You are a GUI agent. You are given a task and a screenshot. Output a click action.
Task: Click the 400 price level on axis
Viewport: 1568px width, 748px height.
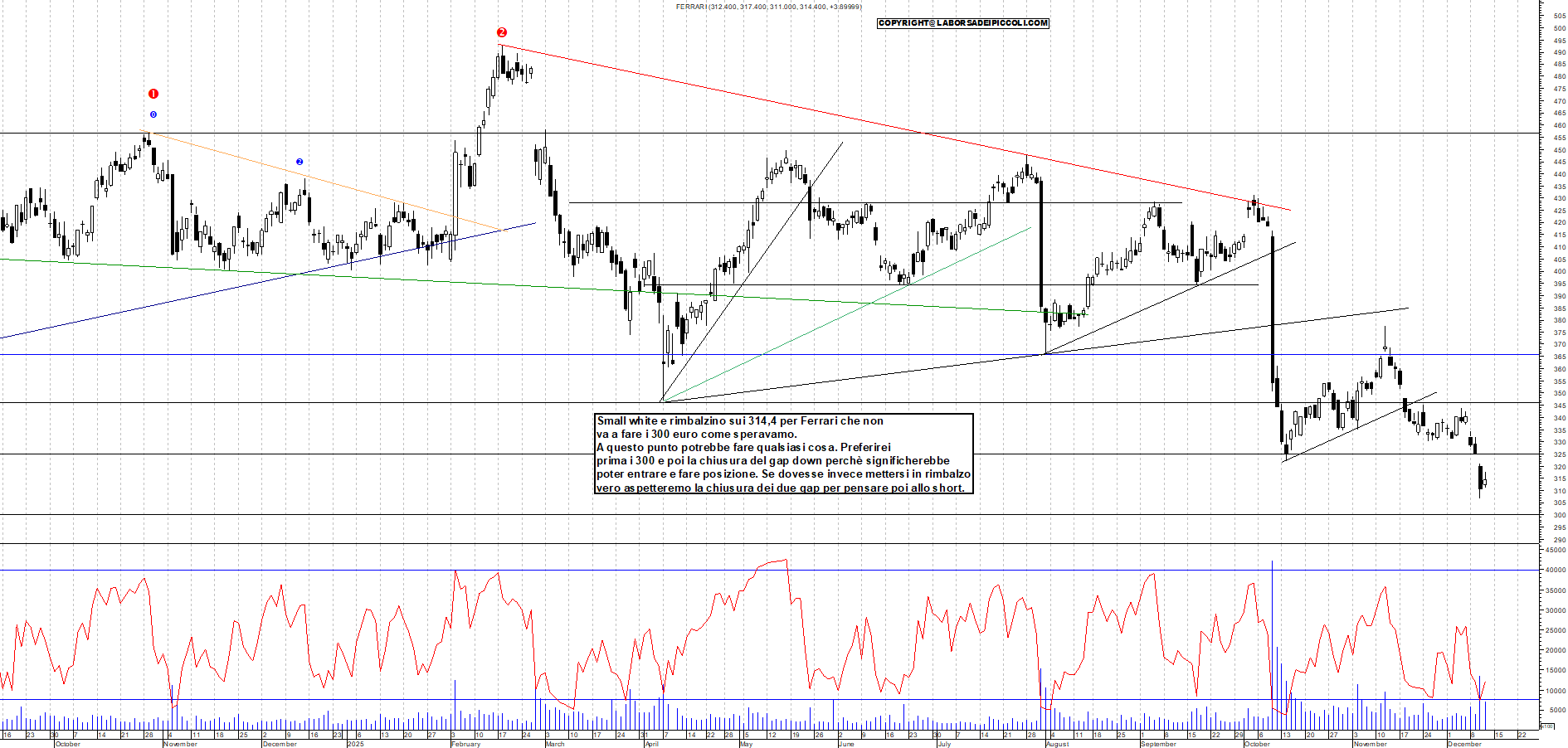click(1559, 271)
